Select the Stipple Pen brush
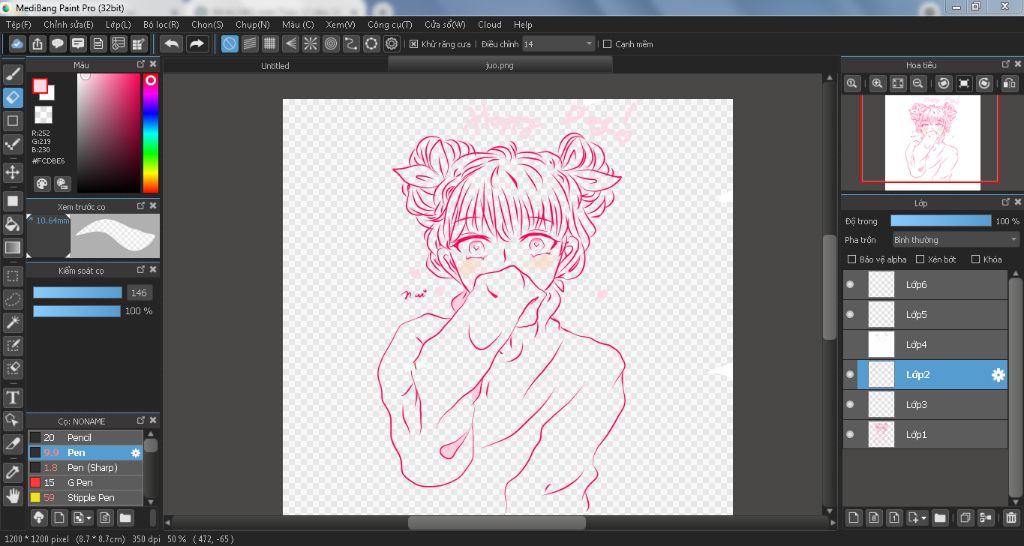The image size is (1024, 546). 86,498
